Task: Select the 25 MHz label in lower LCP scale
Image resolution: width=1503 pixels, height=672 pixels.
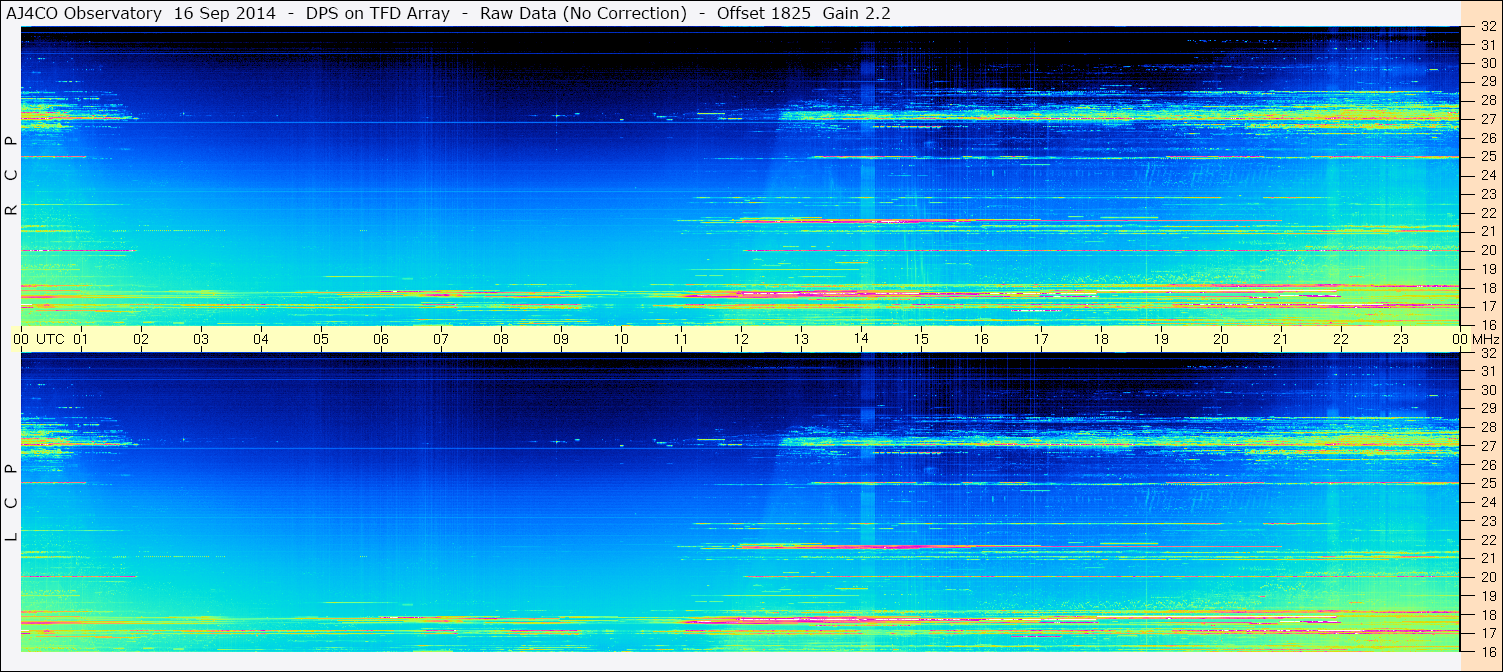Action: coord(1487,484)
